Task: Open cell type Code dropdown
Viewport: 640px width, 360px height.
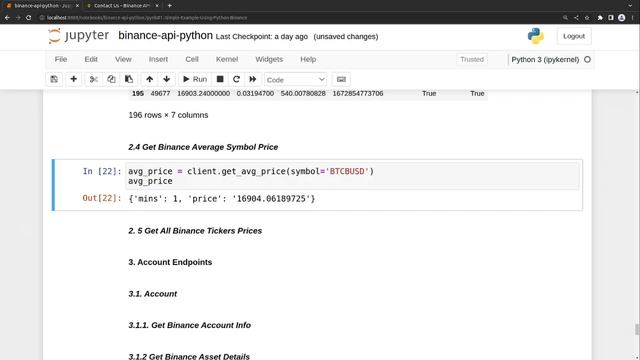Action: (x=296, y=80)
